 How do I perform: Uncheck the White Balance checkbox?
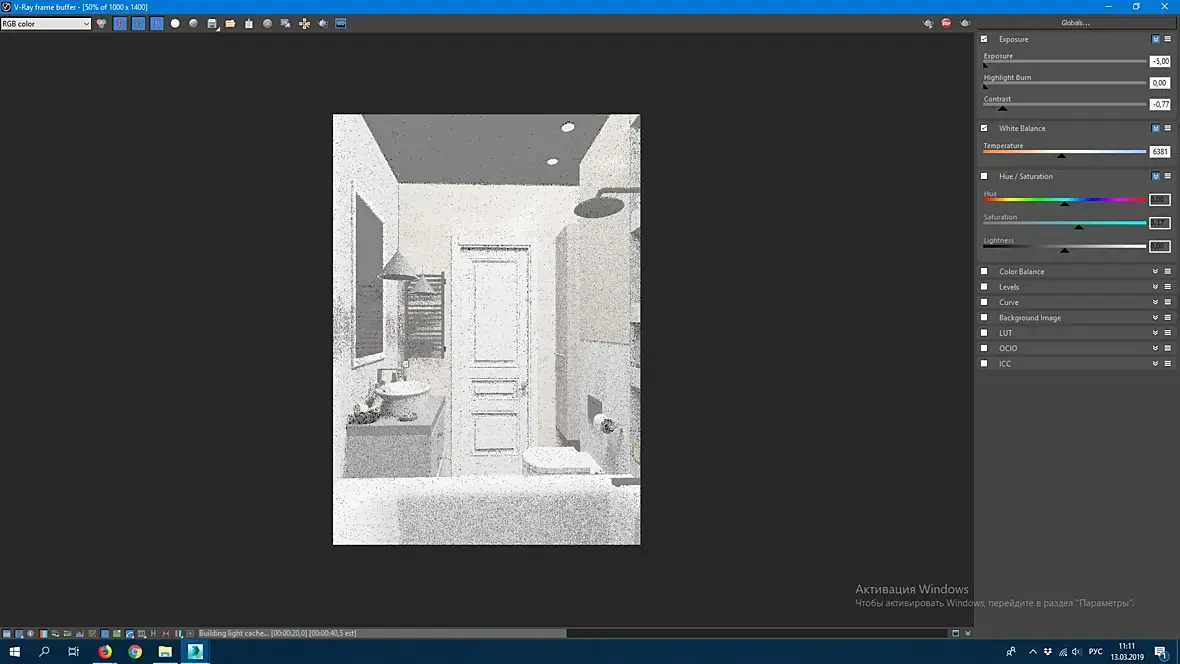[x=984, y=128]
